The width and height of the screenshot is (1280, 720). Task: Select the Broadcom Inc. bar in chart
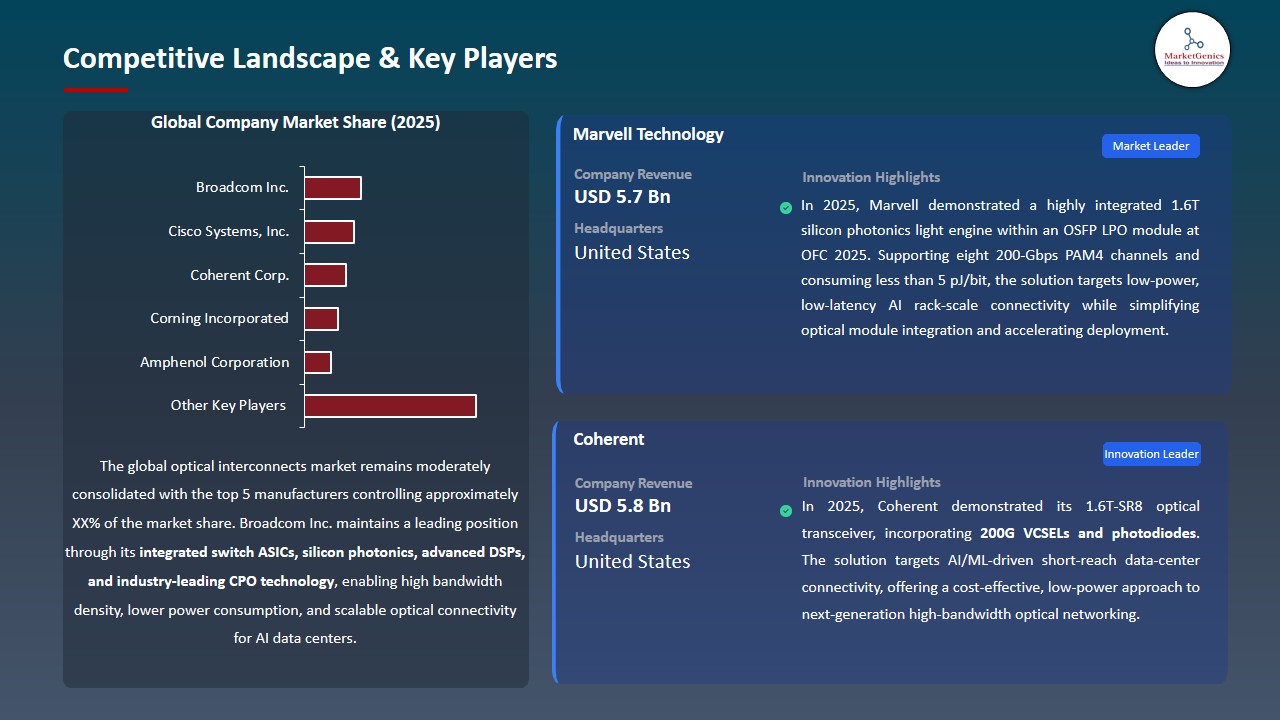click(x=333, y=188)
